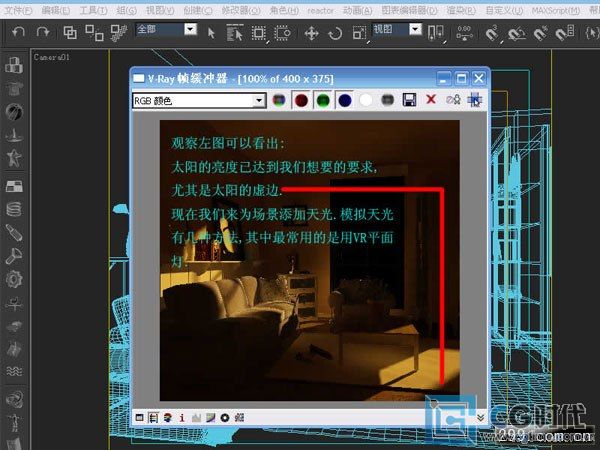600x450 pixels.
Task: Toggle the blue channel button
Action: point(344,100)
